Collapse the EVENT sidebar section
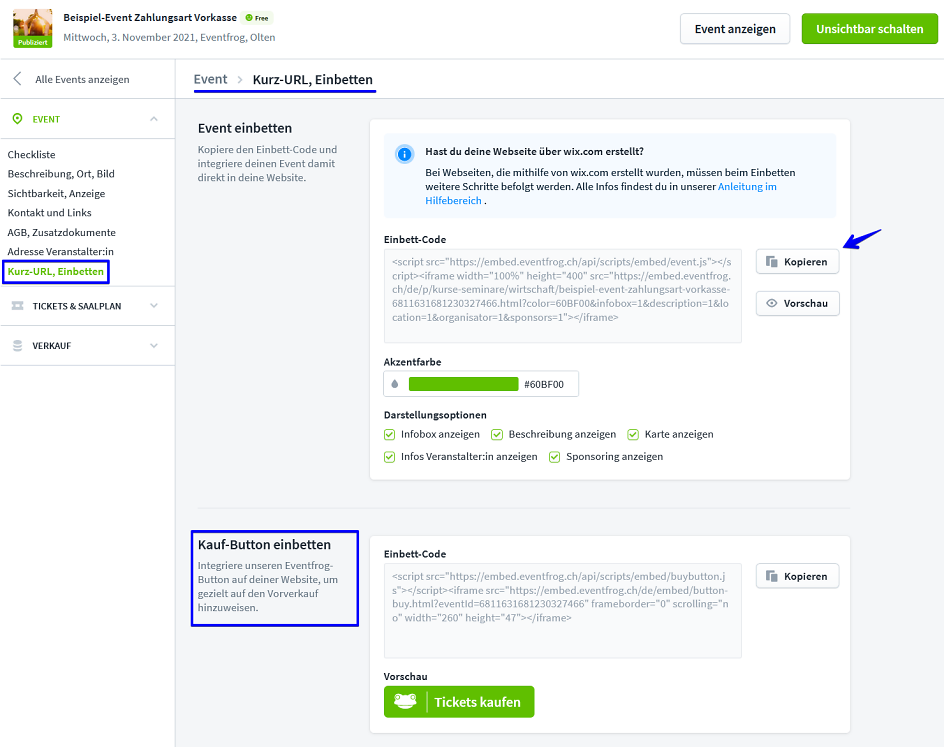Screen dimensions: 944x747 [x=154, y=119]
